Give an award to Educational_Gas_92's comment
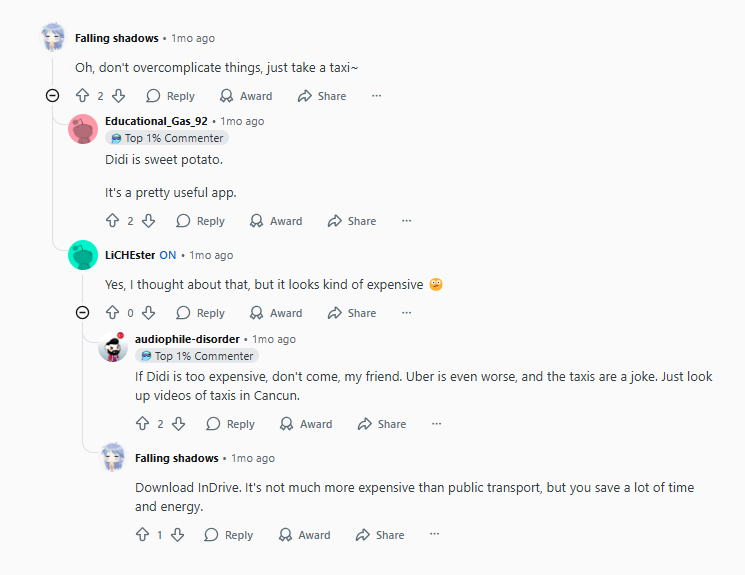The width and height of the screenshot is (745, 575). pos(276,221)
